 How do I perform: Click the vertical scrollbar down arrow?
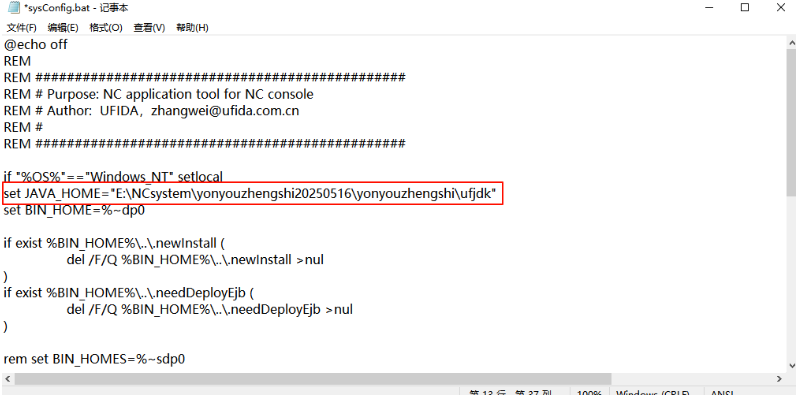[x=792, y=365]
